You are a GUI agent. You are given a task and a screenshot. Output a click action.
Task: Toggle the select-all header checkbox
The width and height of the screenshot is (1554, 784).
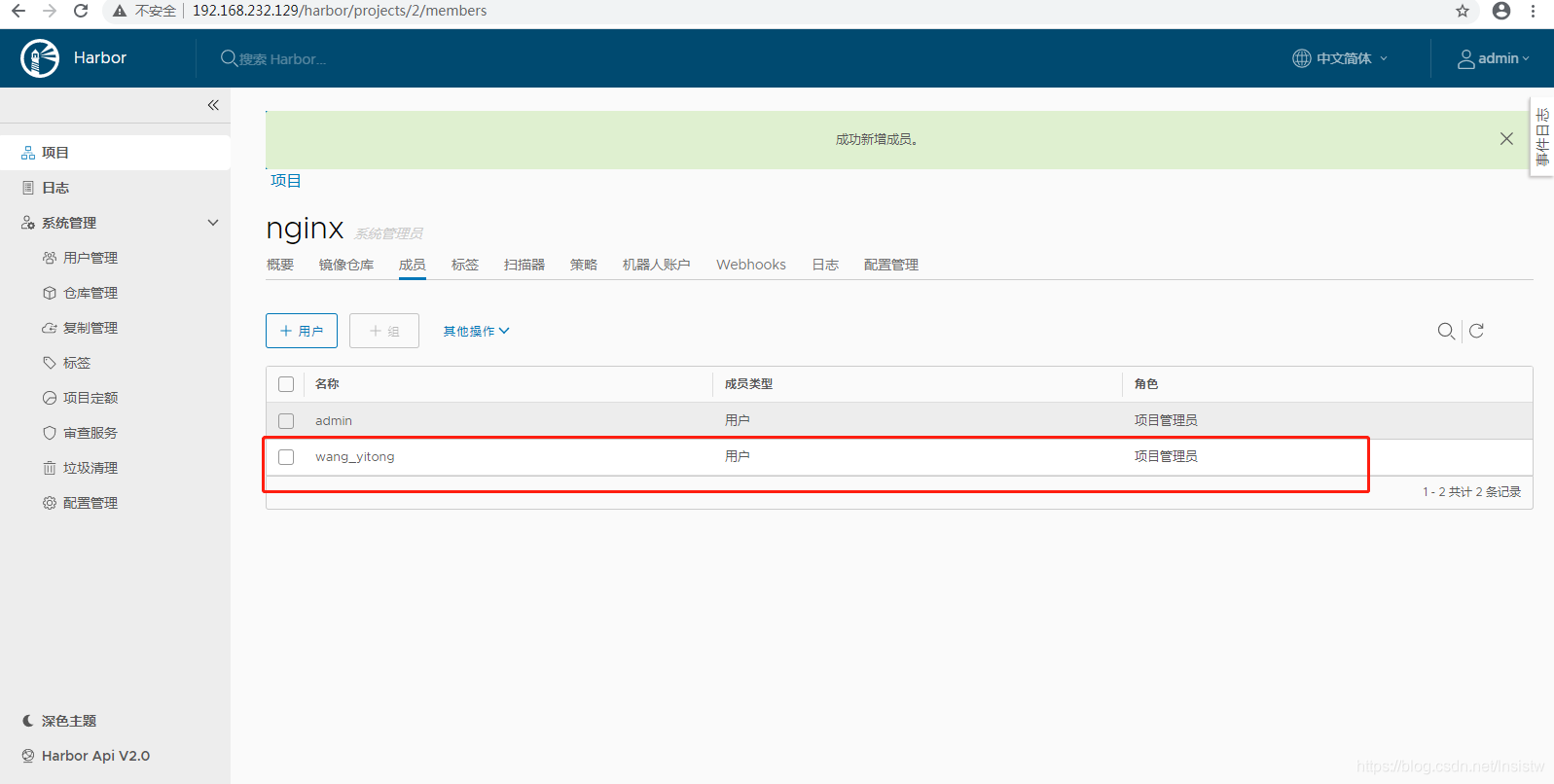[x=286, y=384]
